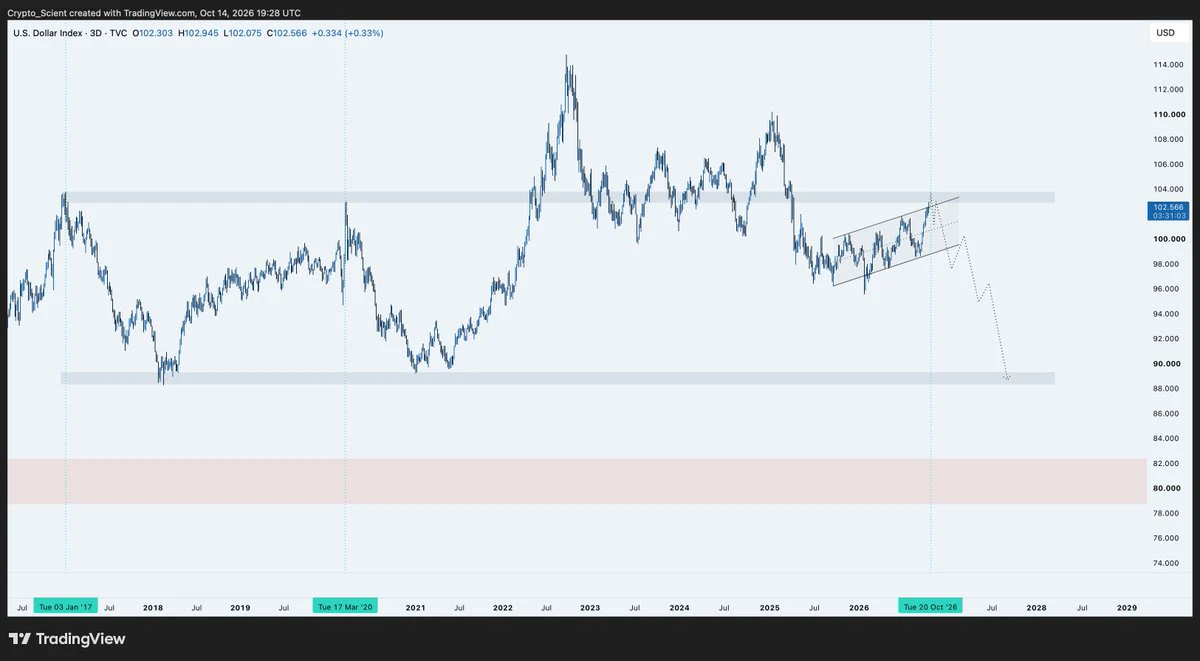
Task: Click the 2021 year label on time axis
Action: 415,607
